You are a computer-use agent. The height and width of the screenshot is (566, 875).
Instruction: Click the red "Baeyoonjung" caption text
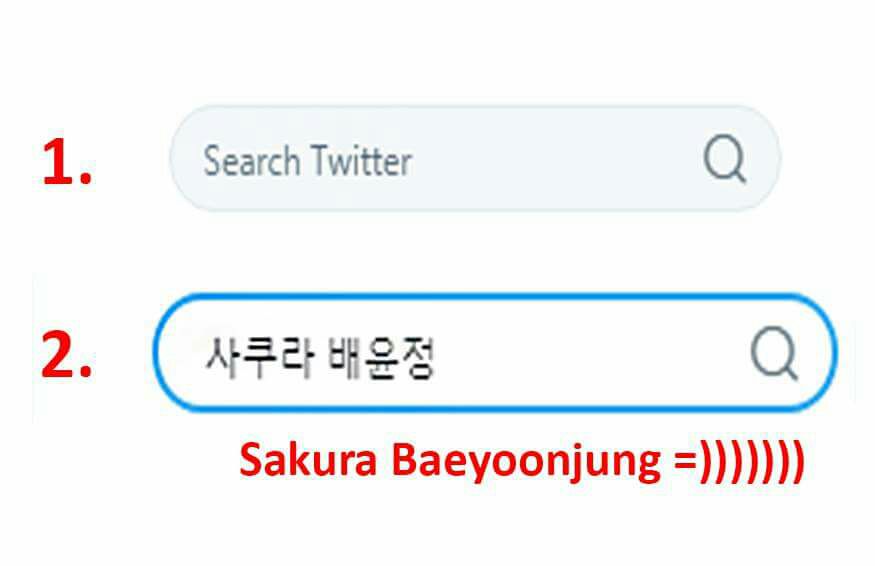(x=527, y=462)
